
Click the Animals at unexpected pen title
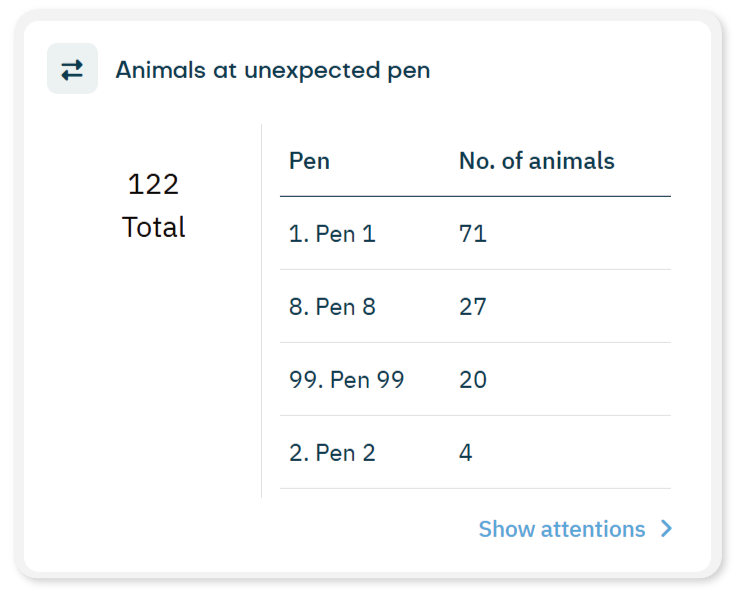(x=273, y=70)
